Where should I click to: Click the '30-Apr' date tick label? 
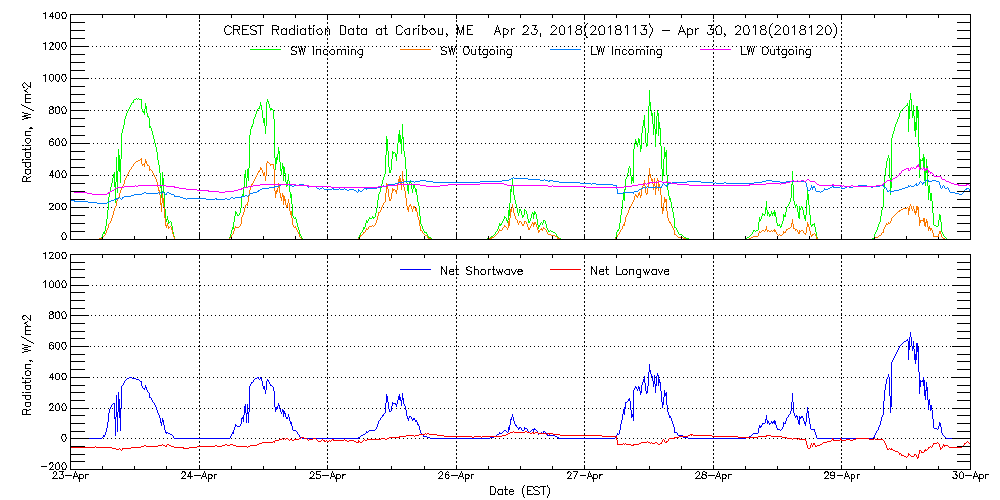click(x=970, y=477)
